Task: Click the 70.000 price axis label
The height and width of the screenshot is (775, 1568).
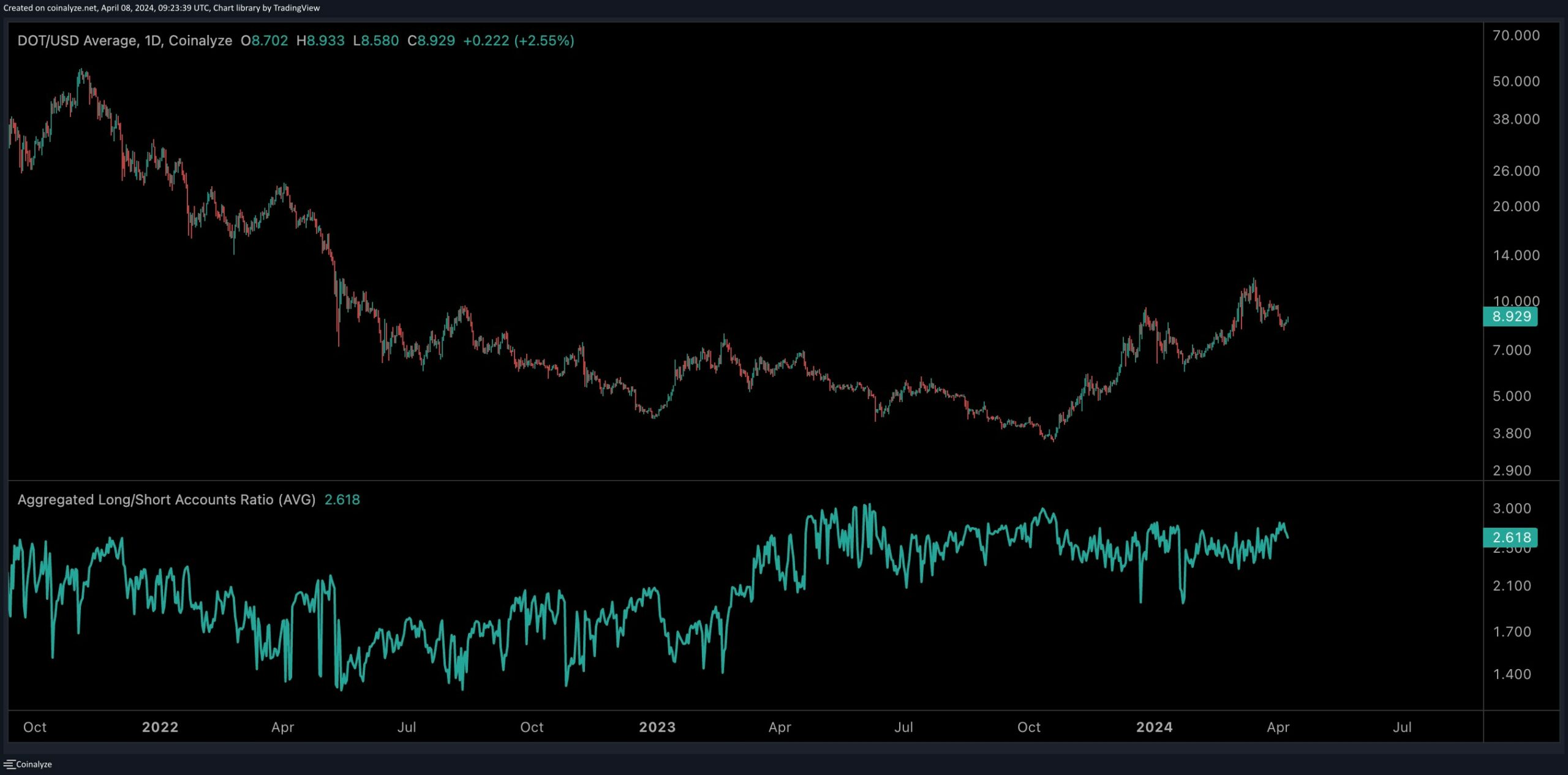Action: pos(1516,36)
